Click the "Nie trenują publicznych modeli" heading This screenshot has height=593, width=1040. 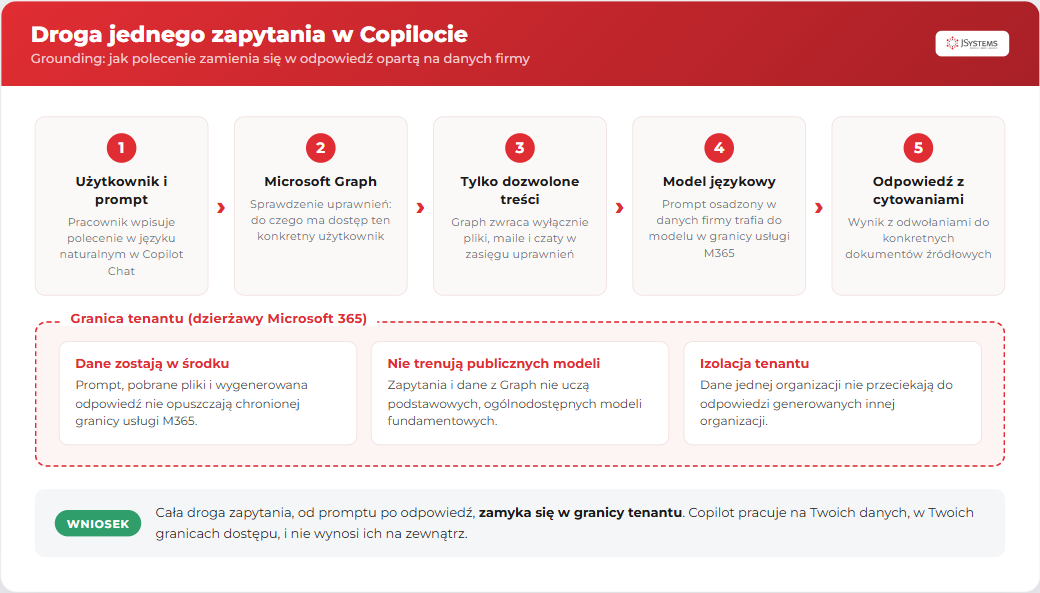tap(493, 363)
